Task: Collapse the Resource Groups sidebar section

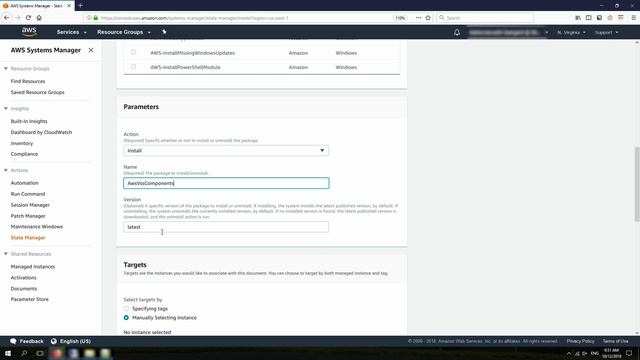Action: [6, 69]
